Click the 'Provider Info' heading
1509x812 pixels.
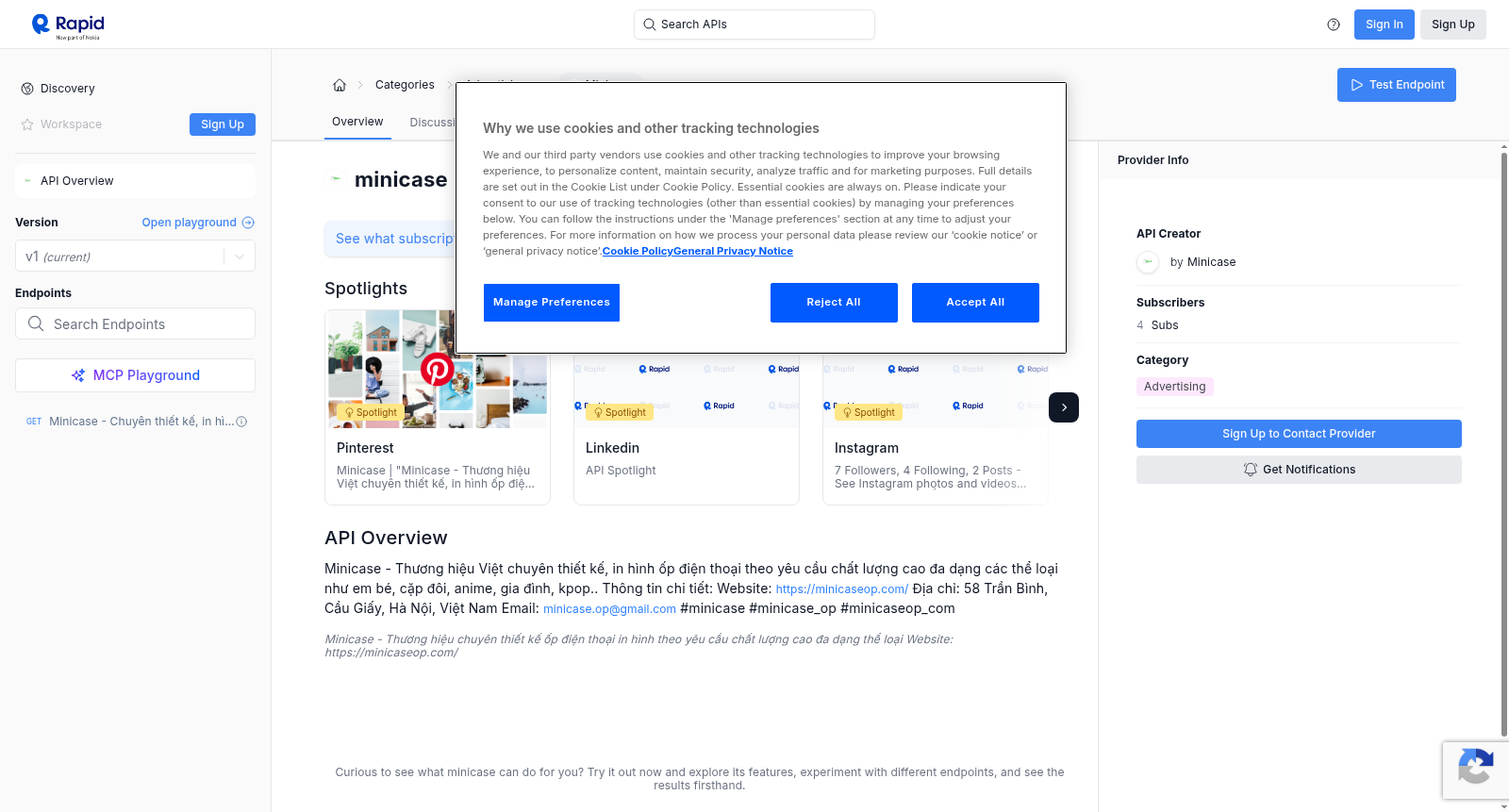point(1152,160)
